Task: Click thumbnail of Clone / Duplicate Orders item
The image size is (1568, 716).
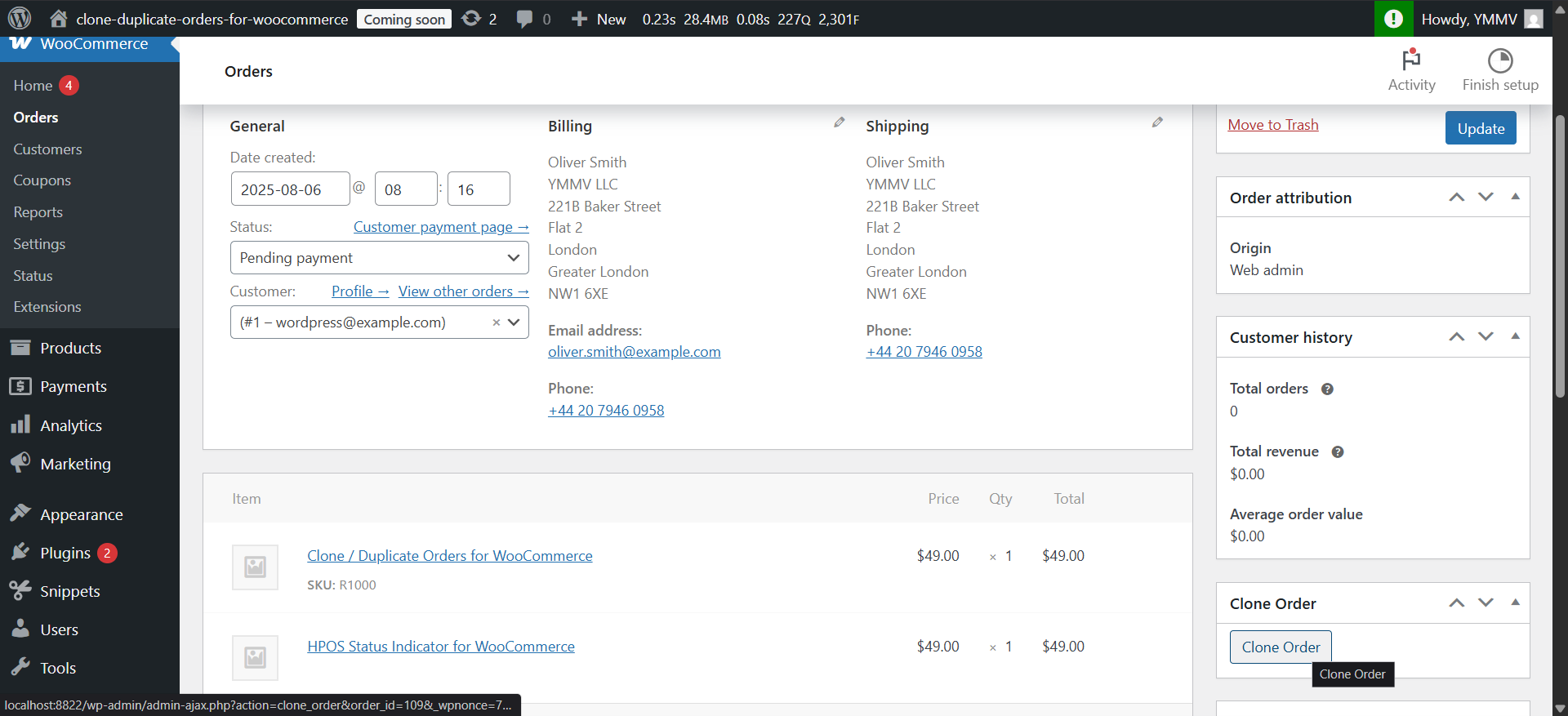Action: tap(255, 567)
